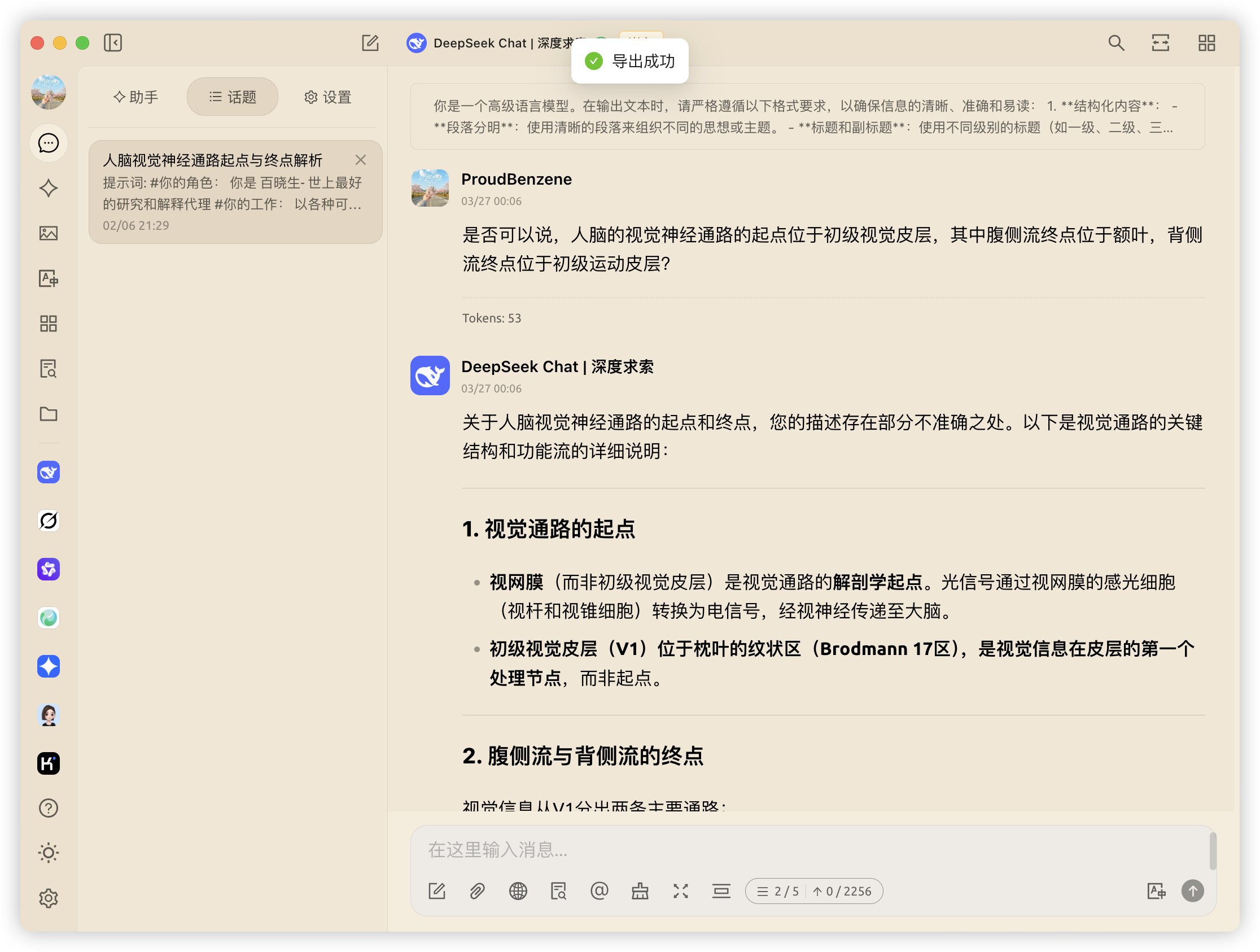Expand the message input fullscreen icon
The width and height of the screenshot is (1260, 952).
click(x=681, y=891)
